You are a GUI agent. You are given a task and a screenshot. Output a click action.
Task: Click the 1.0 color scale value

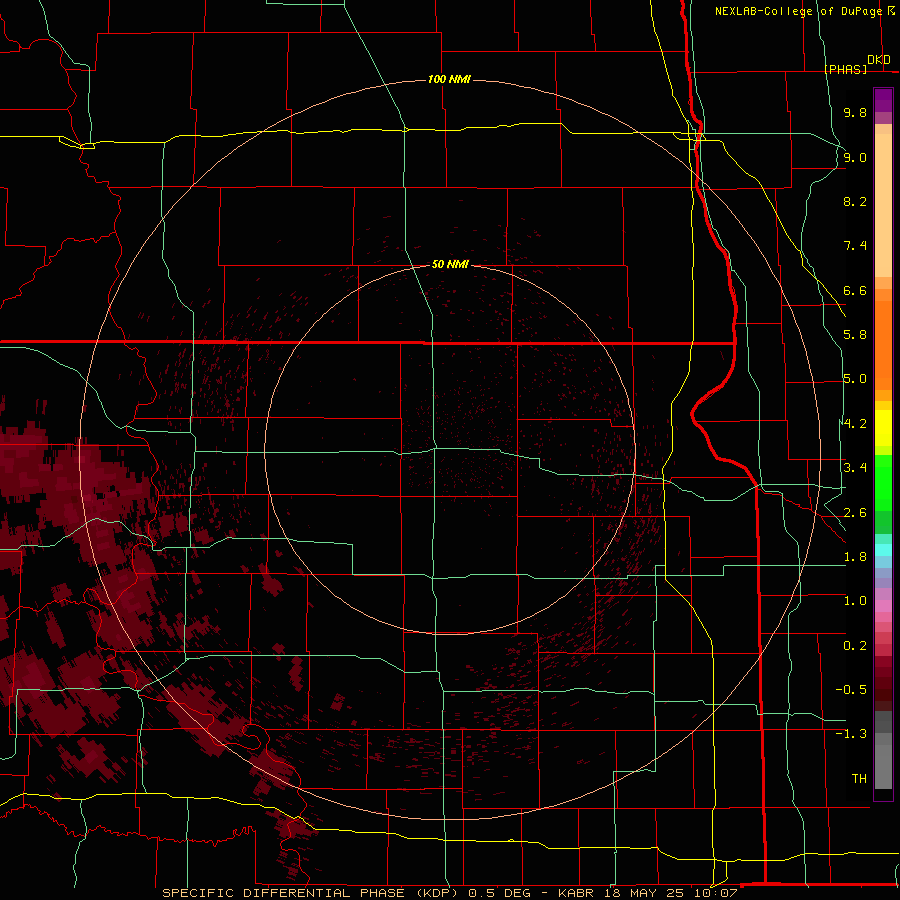[x=855, y=601]
